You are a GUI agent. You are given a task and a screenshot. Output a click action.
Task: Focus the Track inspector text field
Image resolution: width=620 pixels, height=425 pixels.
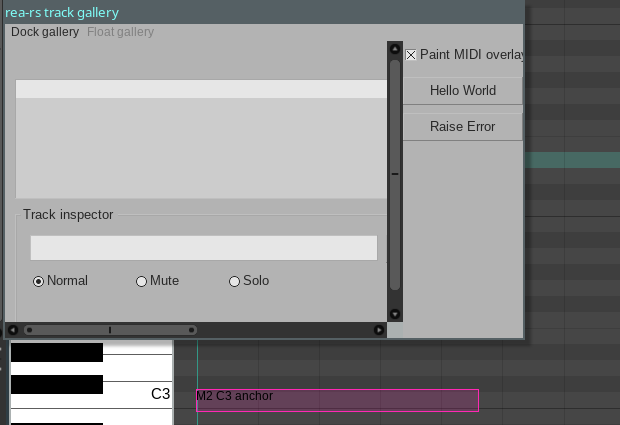[x=204, y=248]
